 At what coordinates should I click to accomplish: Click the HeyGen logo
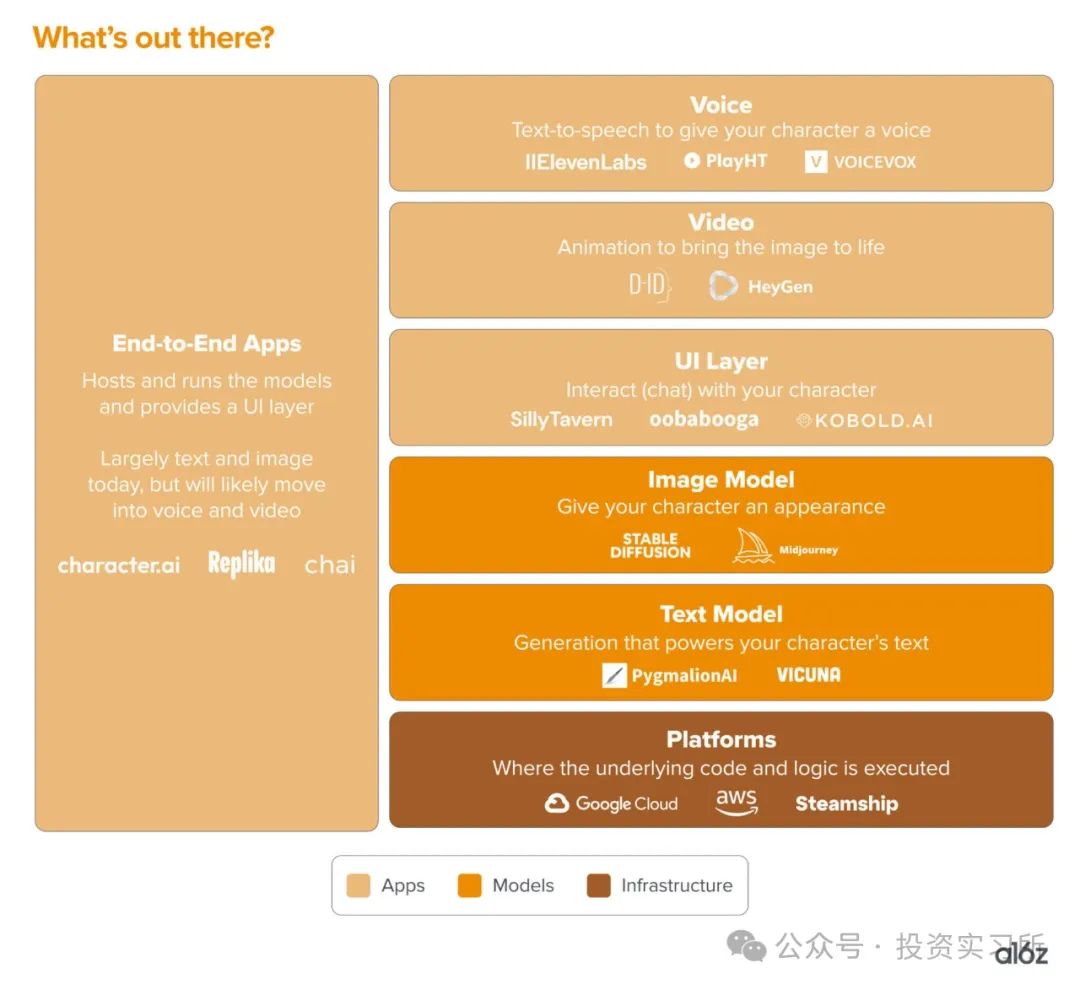pos(761,287)
